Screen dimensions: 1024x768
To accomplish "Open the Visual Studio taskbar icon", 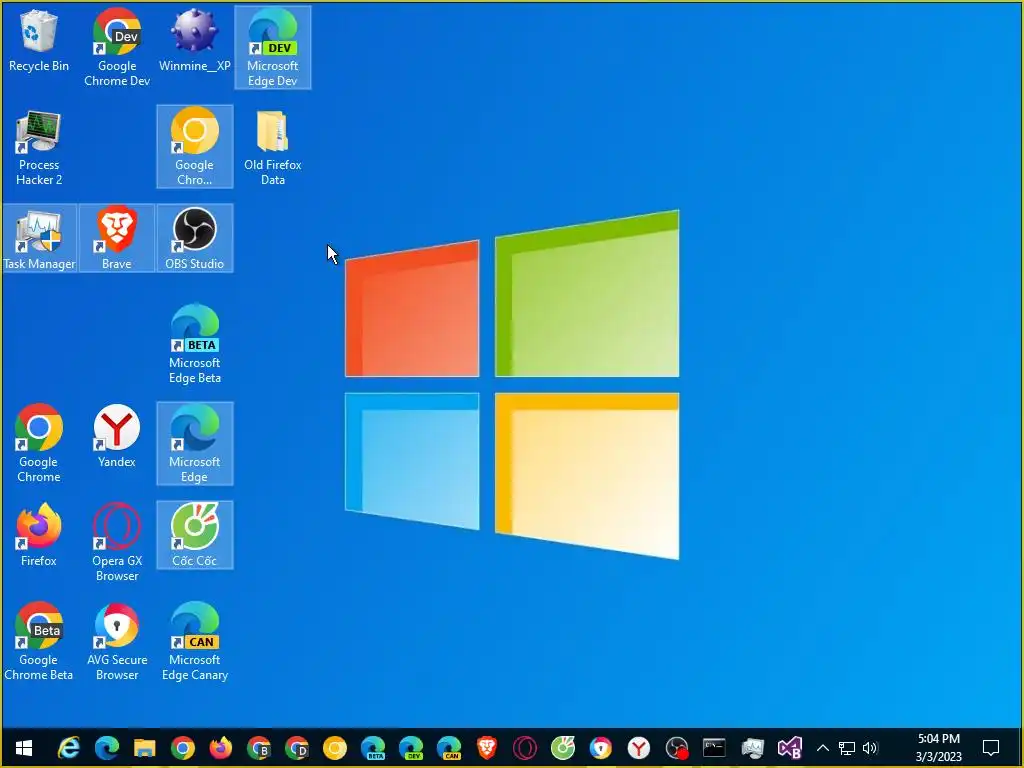I will tap(790, 748).
